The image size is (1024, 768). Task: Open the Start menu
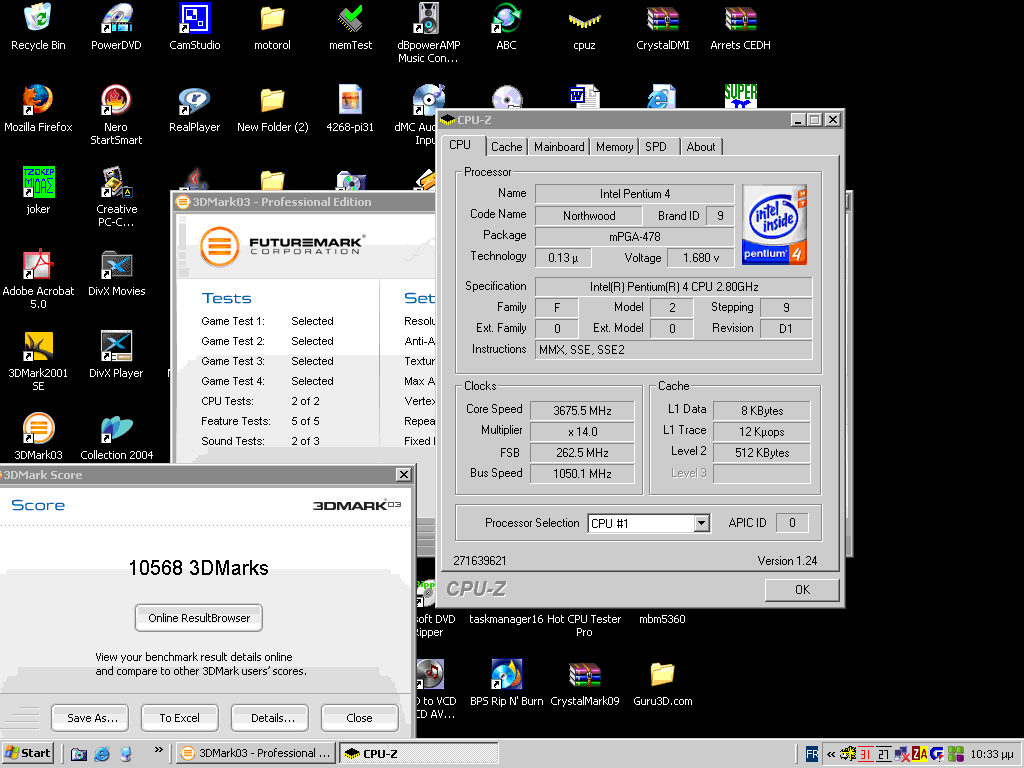(x=28, y=753)
